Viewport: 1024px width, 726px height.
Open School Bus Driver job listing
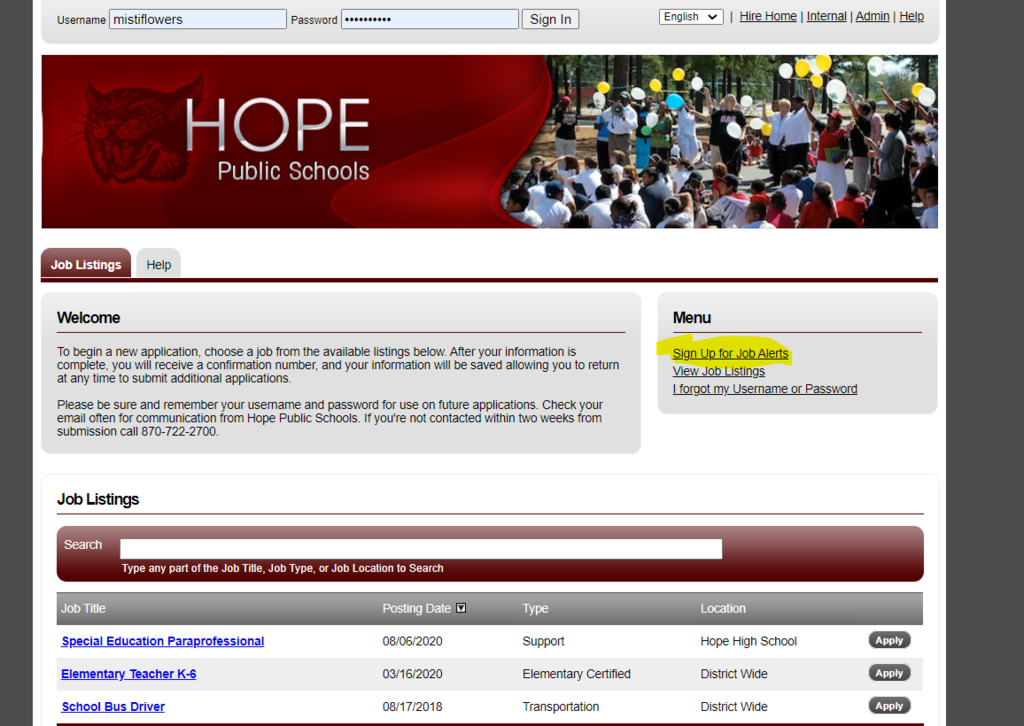(x=113, y=706)
